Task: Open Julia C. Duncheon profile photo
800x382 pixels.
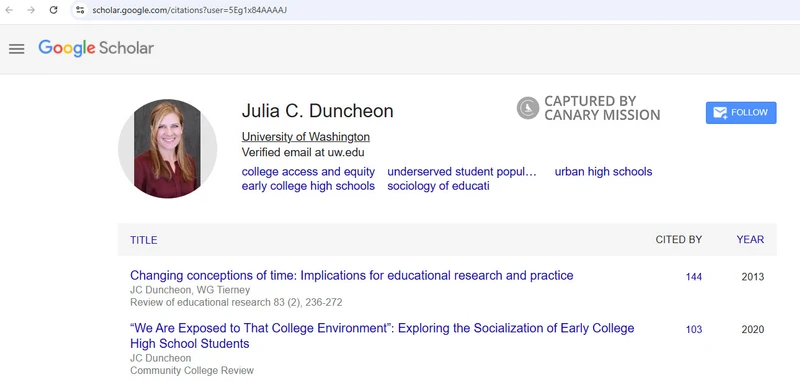Action: [x=167, y=148]
